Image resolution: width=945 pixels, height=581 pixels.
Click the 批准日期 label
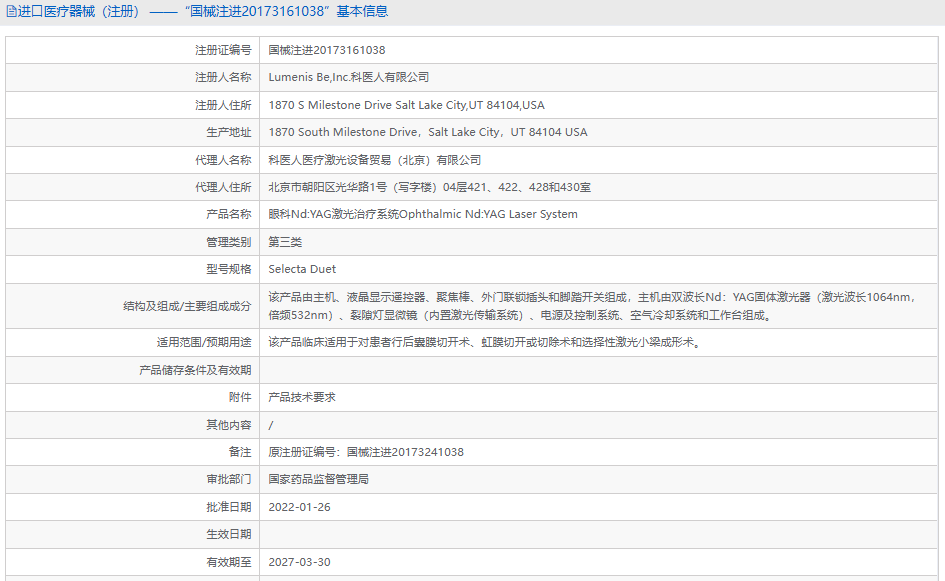coord(228,507)
